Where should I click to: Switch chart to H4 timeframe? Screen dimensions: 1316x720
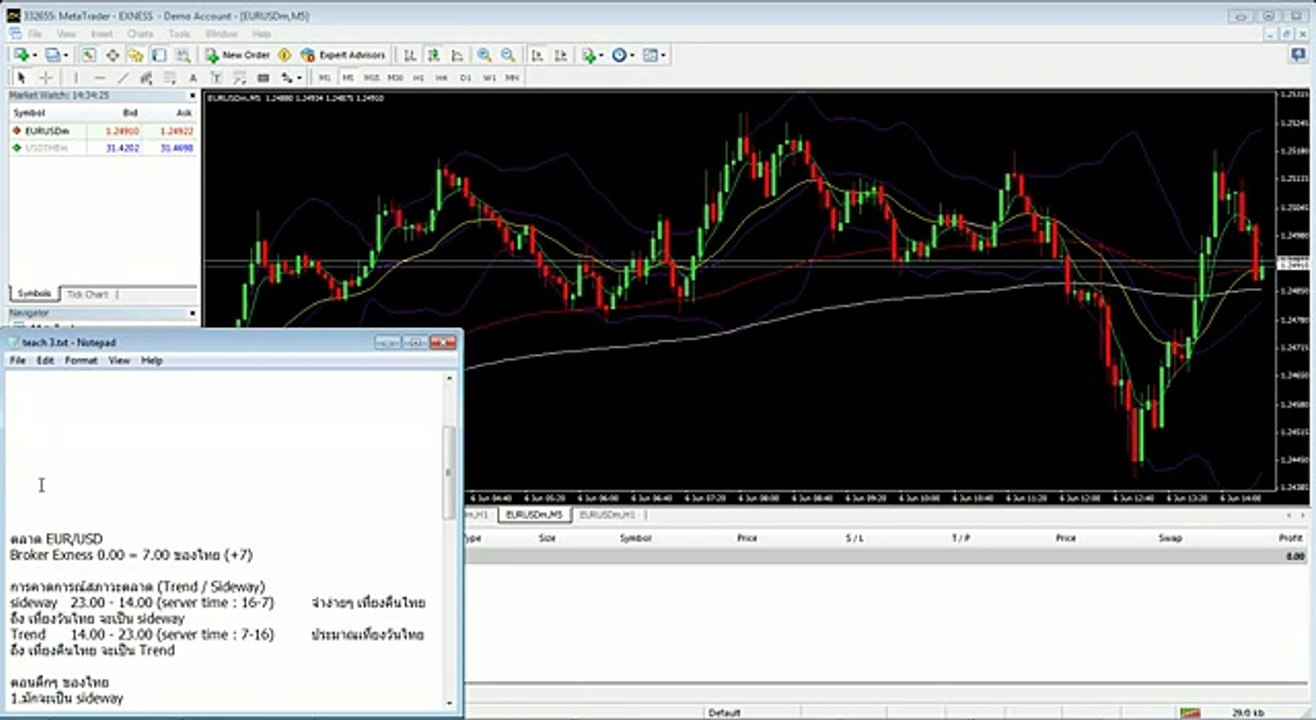[x=441, y=77]
